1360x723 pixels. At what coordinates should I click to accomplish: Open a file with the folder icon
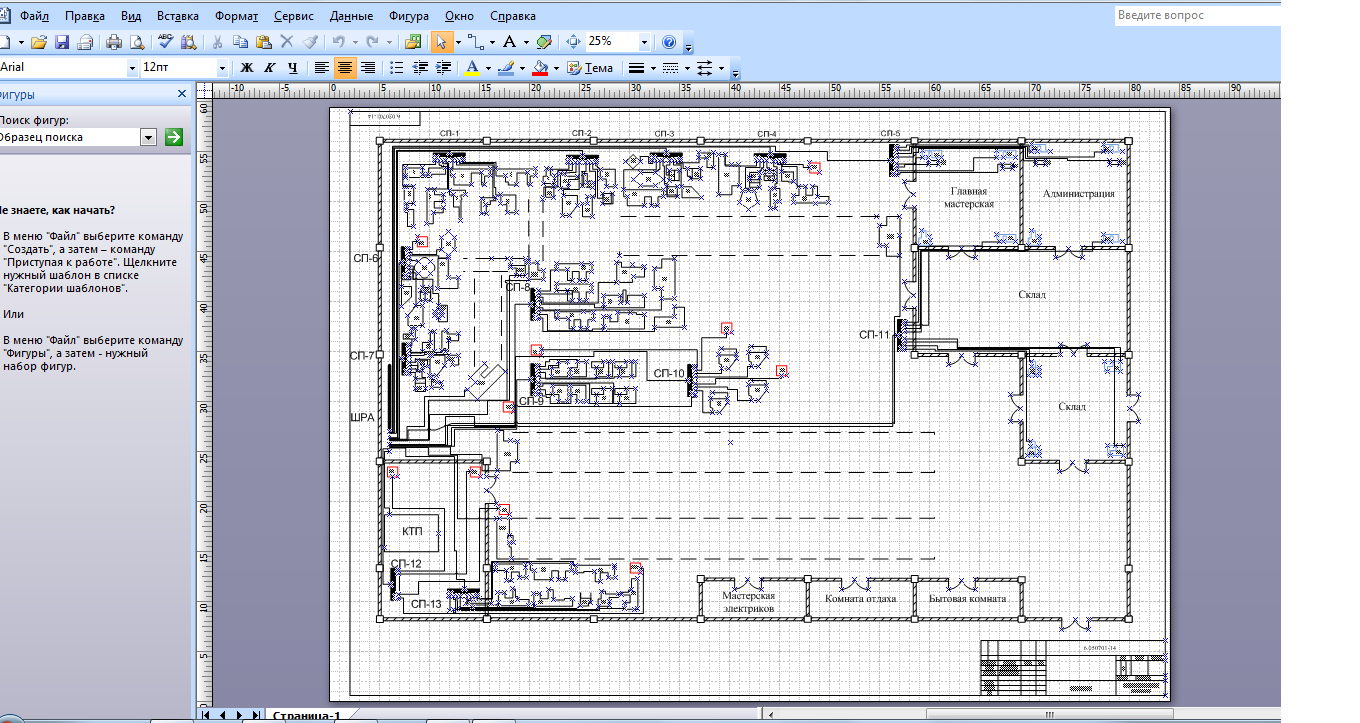coord(39,42)
